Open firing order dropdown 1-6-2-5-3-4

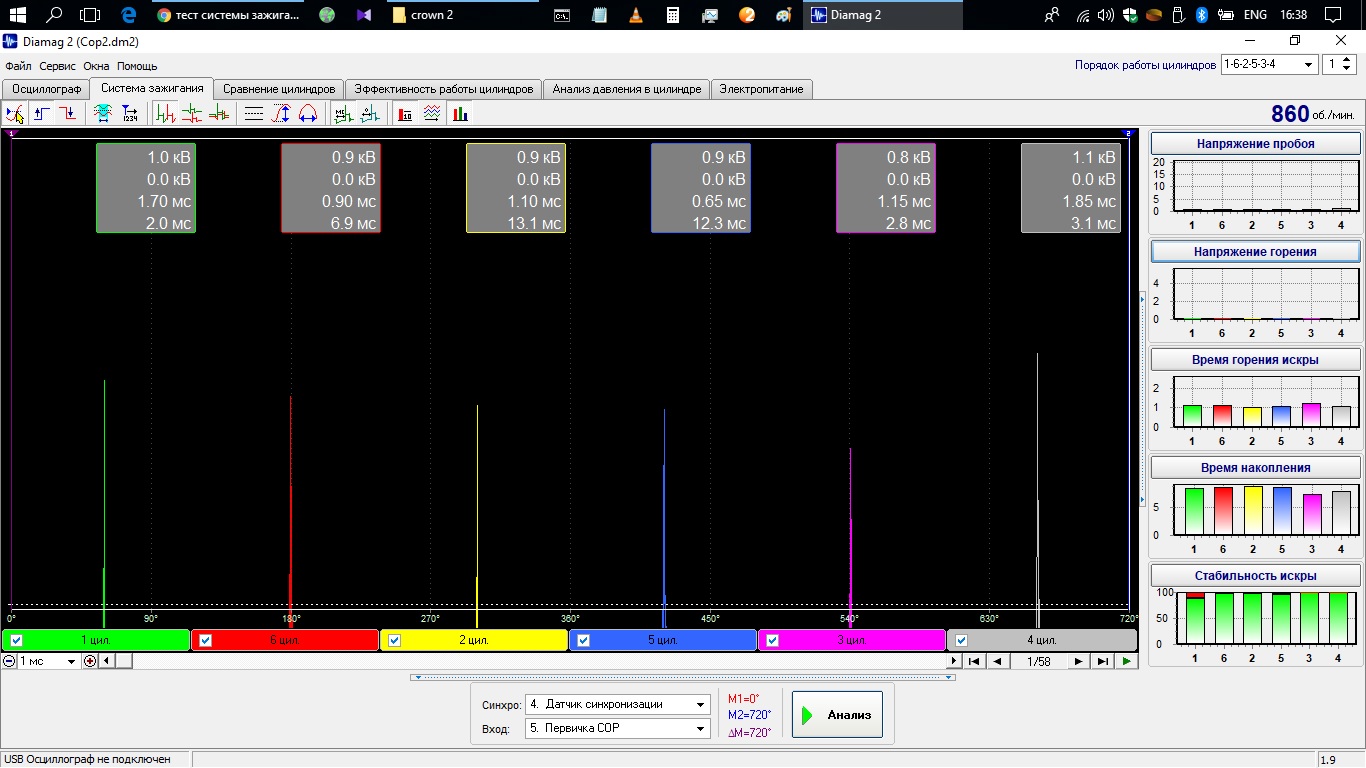click(1269, 64)
